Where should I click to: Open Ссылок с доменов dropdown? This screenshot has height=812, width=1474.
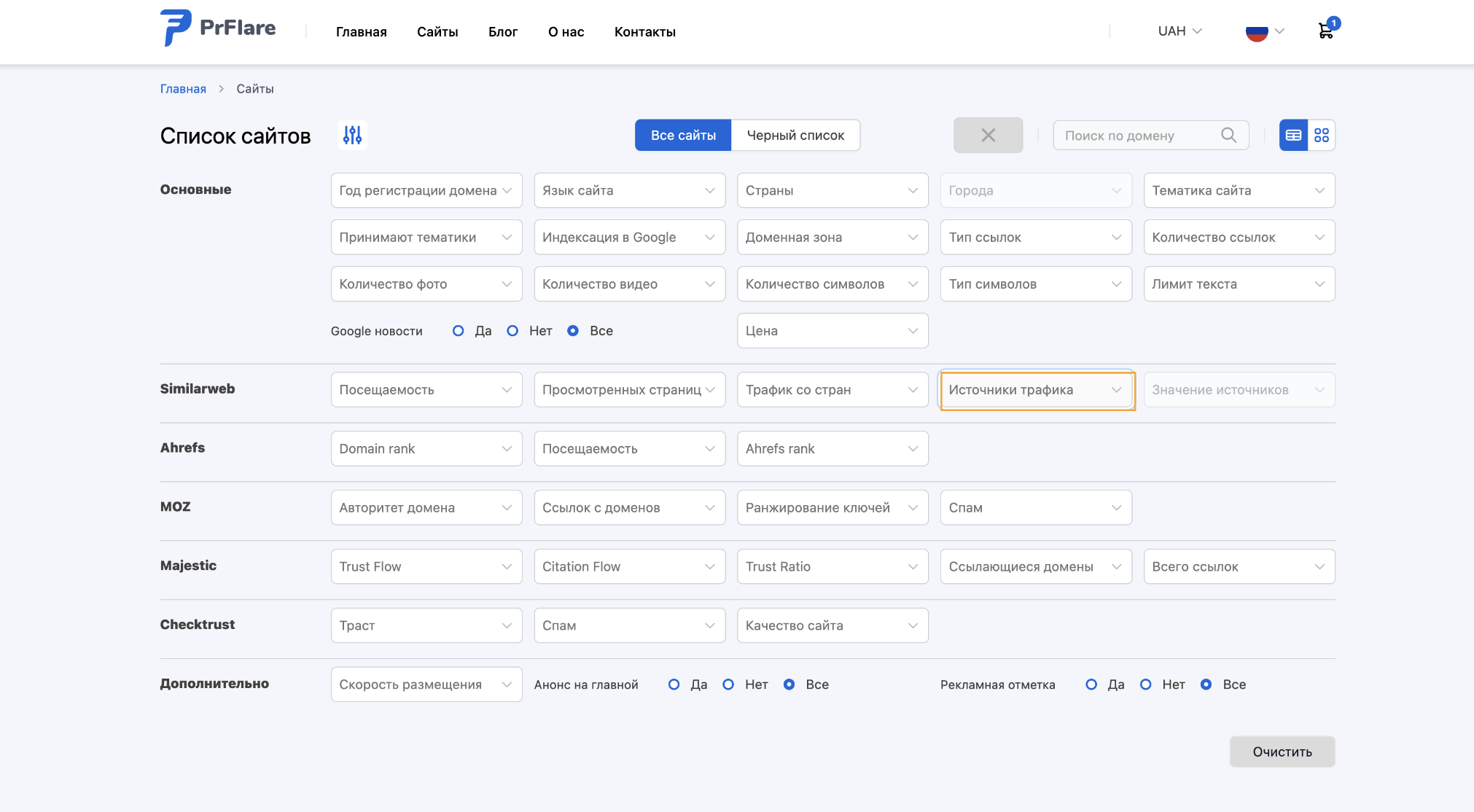pos(630,508)
